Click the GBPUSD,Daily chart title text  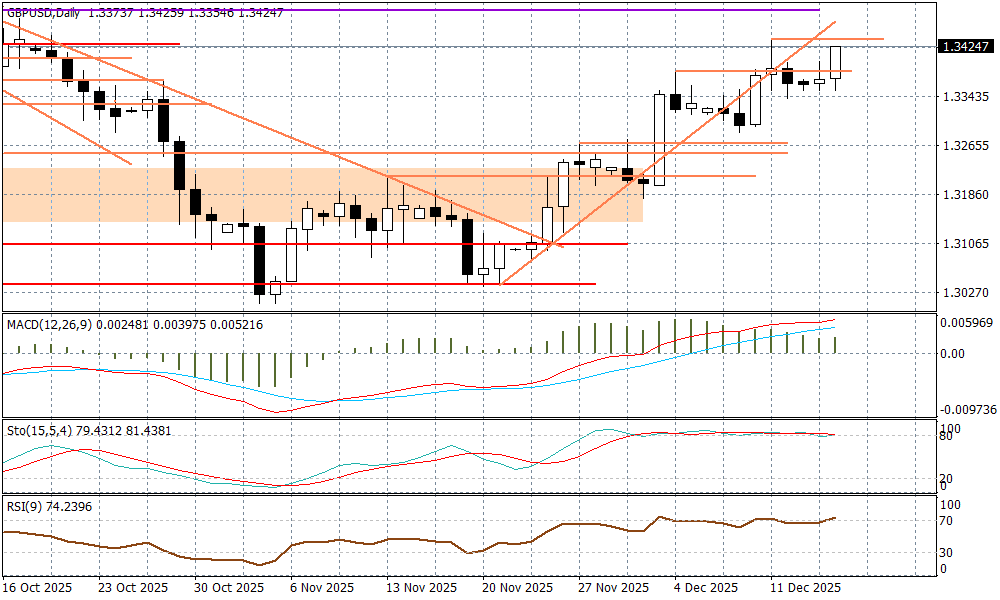(x=43, y=13)
